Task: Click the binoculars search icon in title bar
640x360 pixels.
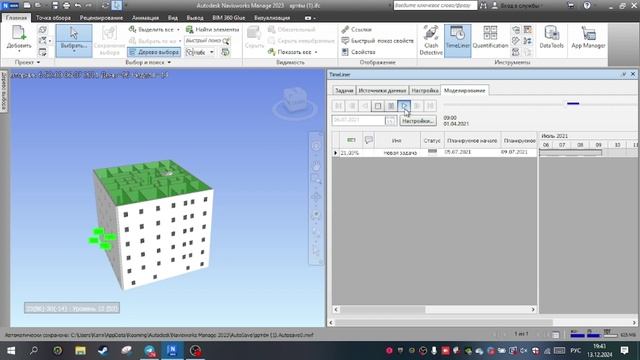Action: point(483,5)
